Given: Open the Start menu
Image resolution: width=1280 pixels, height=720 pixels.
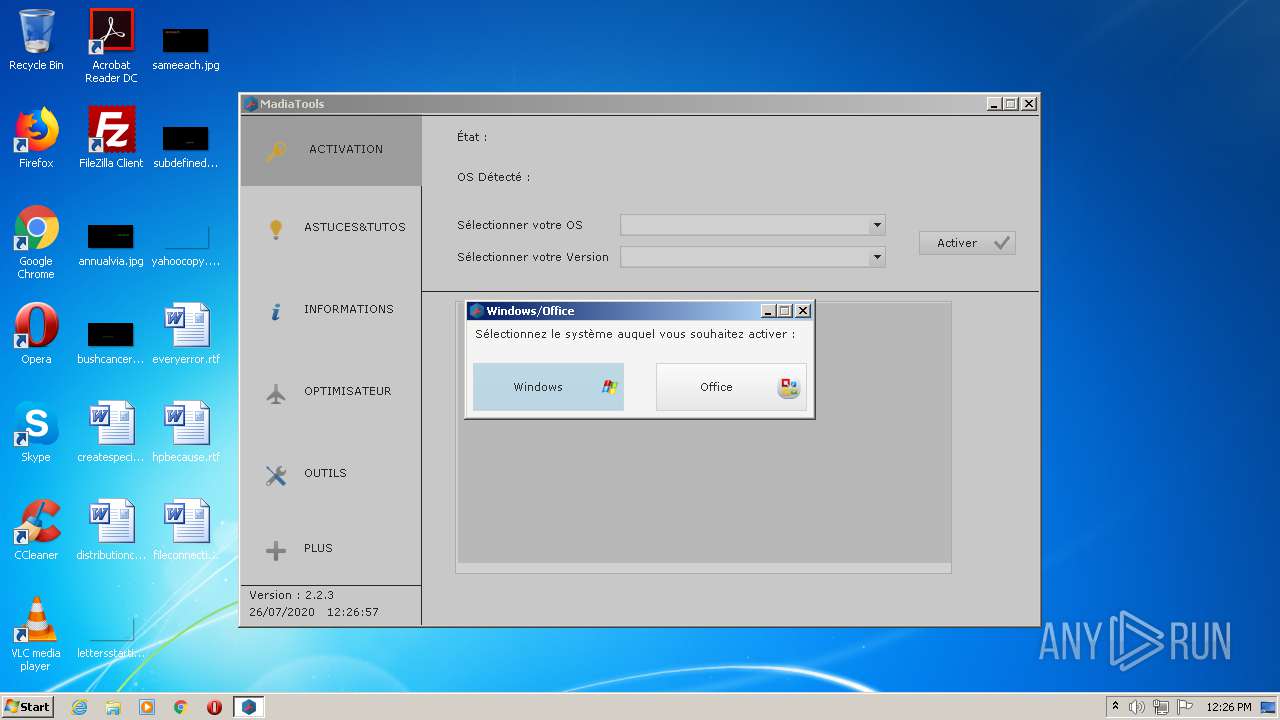Looking at the screenshot, I should tap(27, 707).
